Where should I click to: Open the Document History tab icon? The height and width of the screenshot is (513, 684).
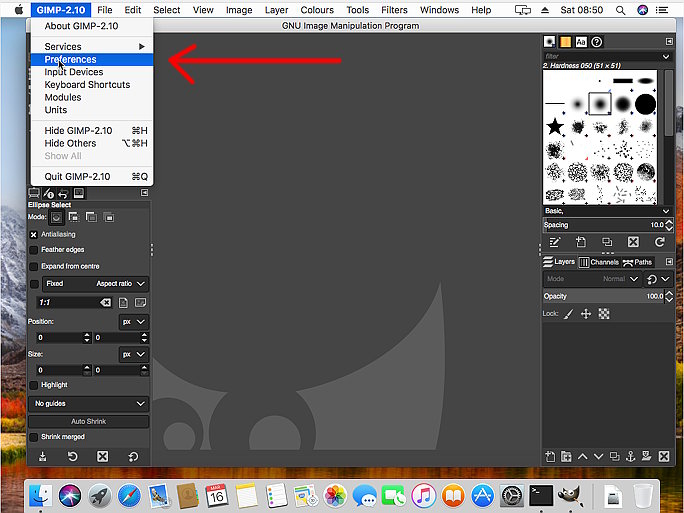[597, 42]
